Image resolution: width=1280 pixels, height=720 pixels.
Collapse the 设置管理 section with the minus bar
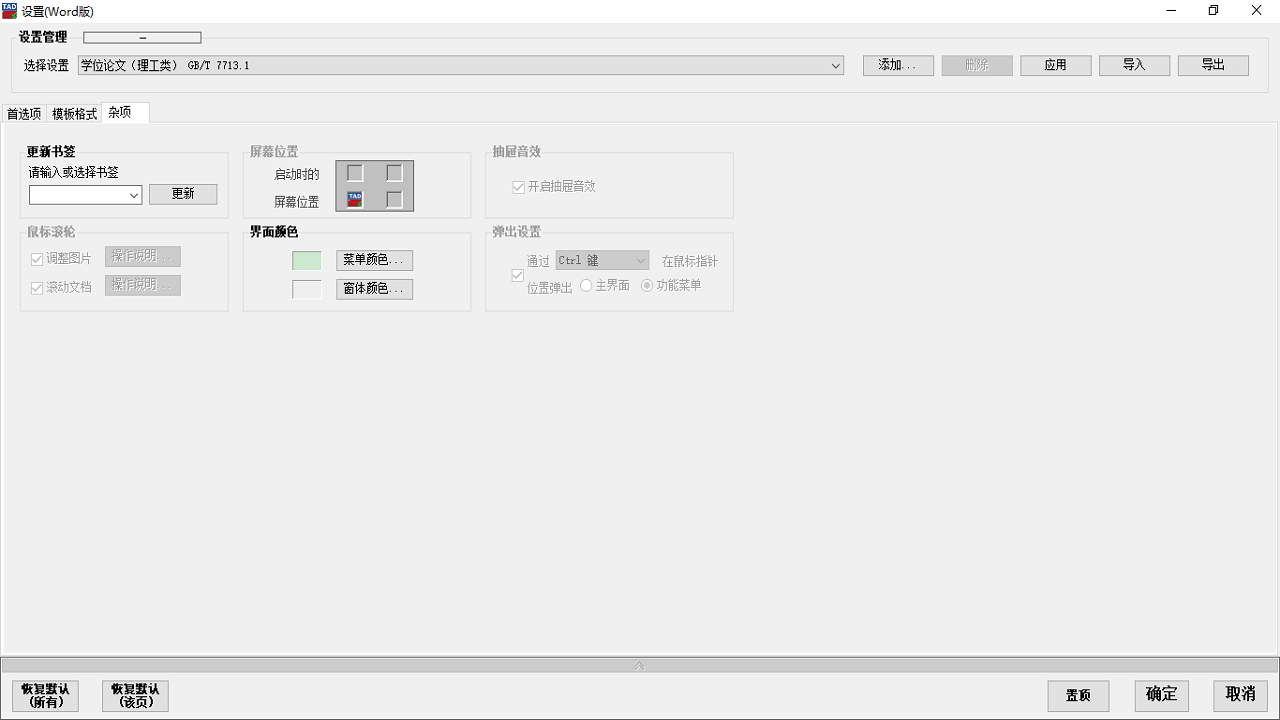pyautogui.click(x=141, y=37)
